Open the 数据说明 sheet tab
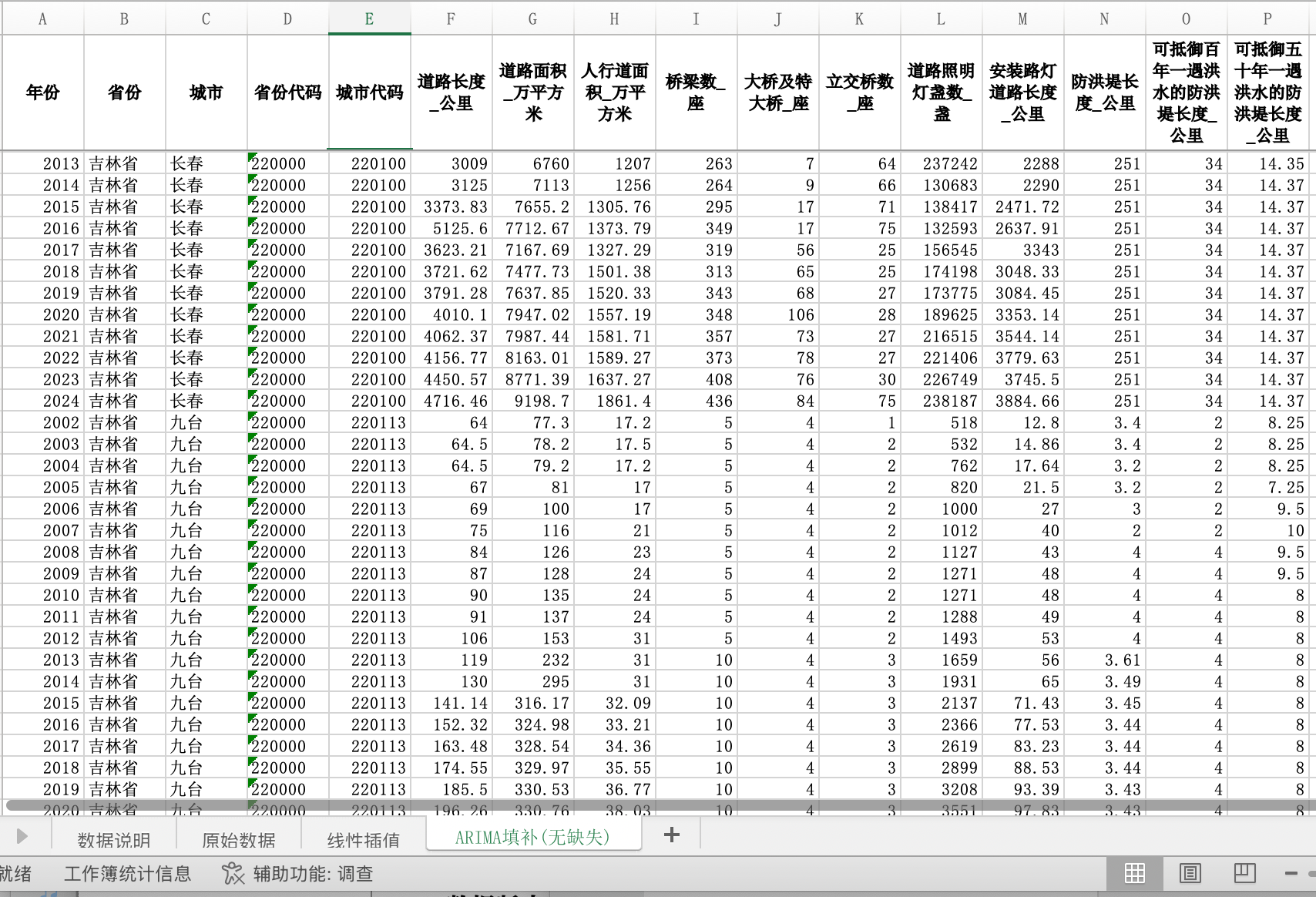Screen dimensions: 1316x897 114,839
